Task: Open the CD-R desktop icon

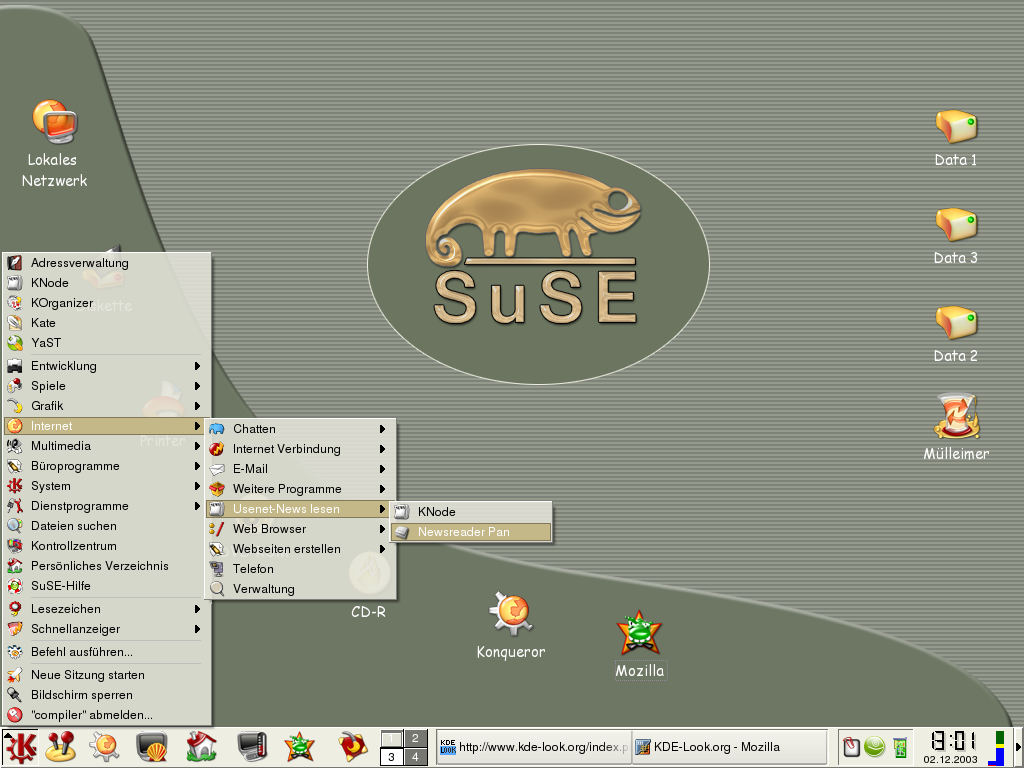Action: (x=369, y=575)
